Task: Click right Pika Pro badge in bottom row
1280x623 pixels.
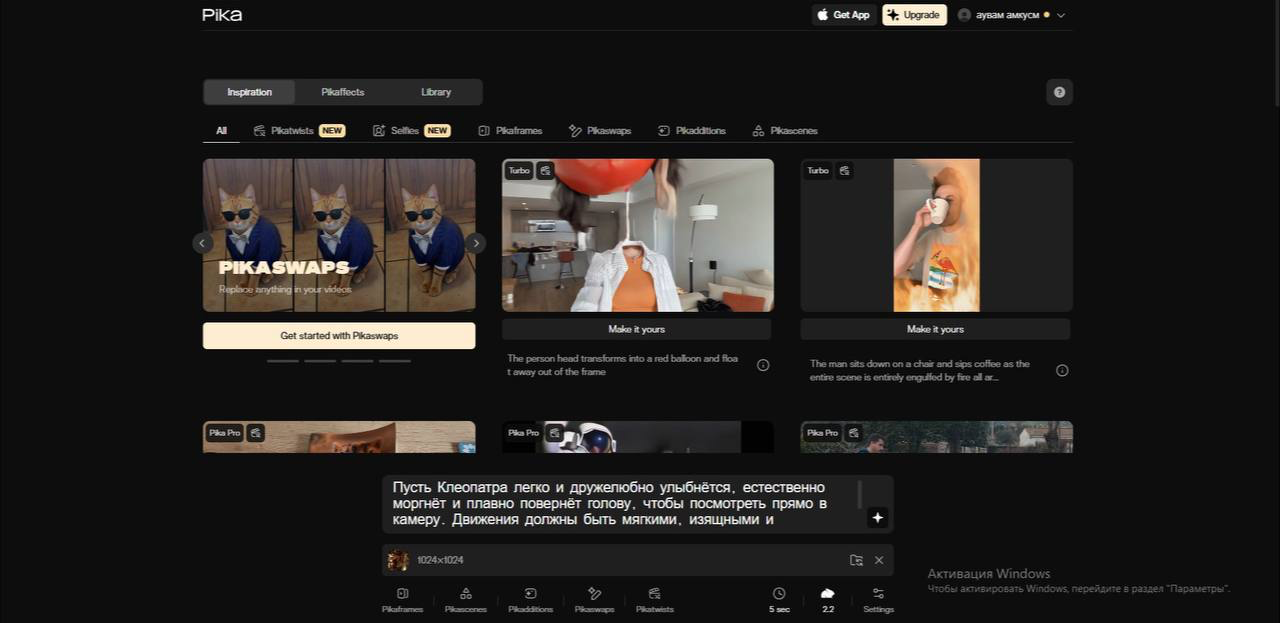Action: click(822, 433)
